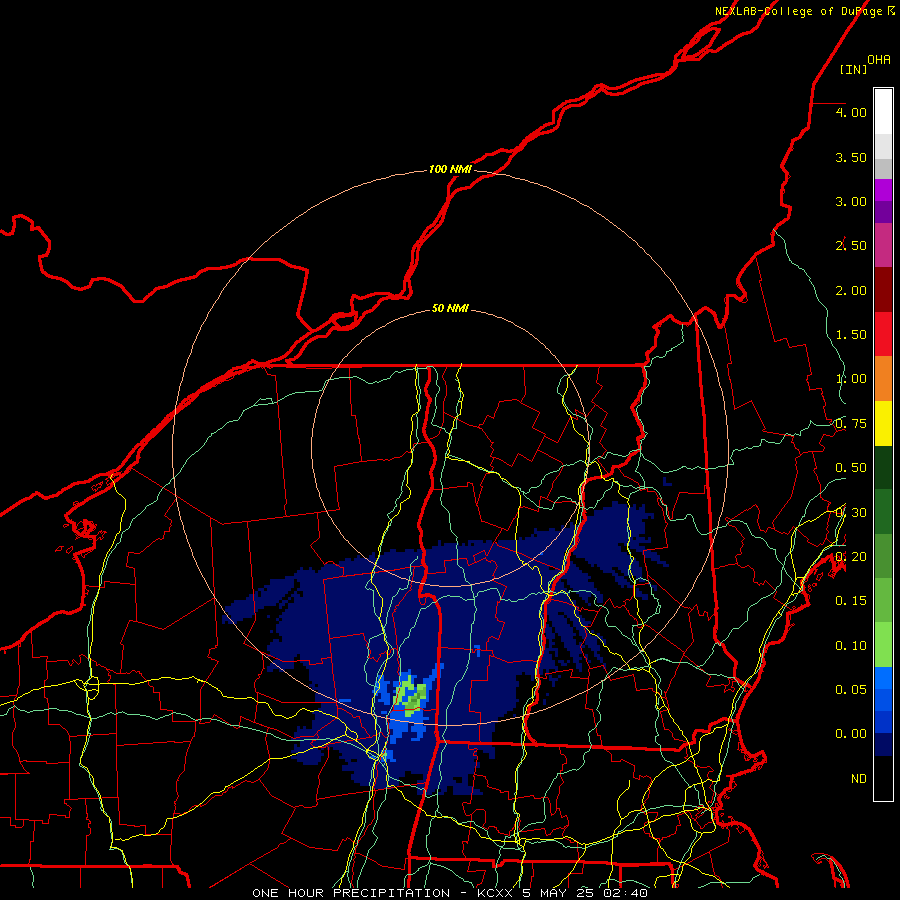Image resolution: width=900 pixels, height=900 pixels.
Task: Click the 50 NMI range ring label
Action: (450, 308)
